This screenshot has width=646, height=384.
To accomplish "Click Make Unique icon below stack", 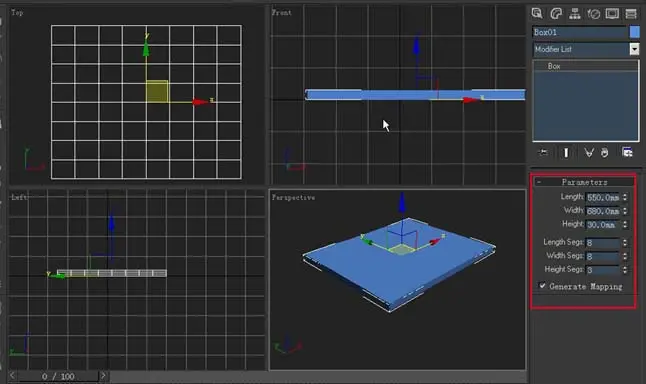I will click(x=589, y=152).
